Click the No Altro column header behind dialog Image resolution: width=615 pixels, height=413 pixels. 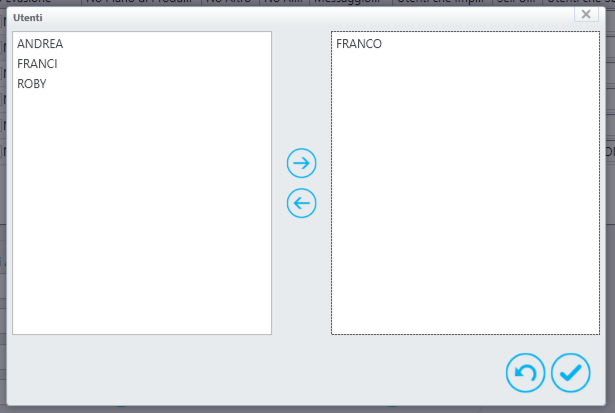click(x=228, y=2)
